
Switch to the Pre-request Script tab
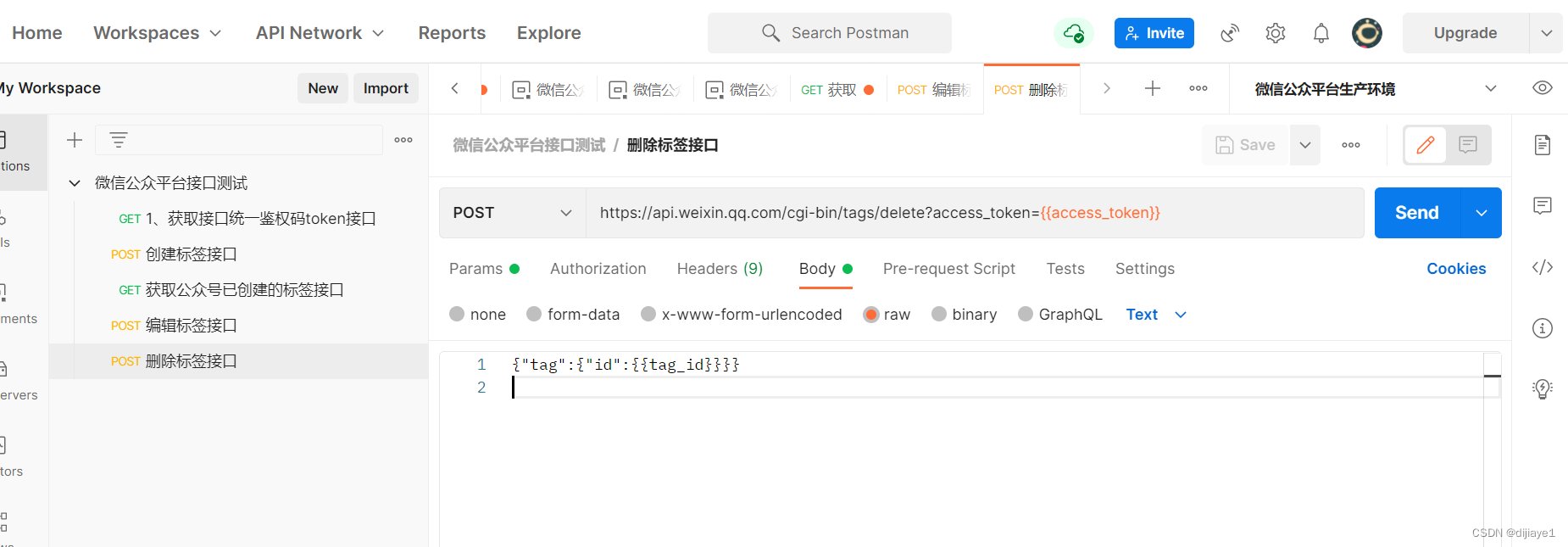tap(949, 269)
